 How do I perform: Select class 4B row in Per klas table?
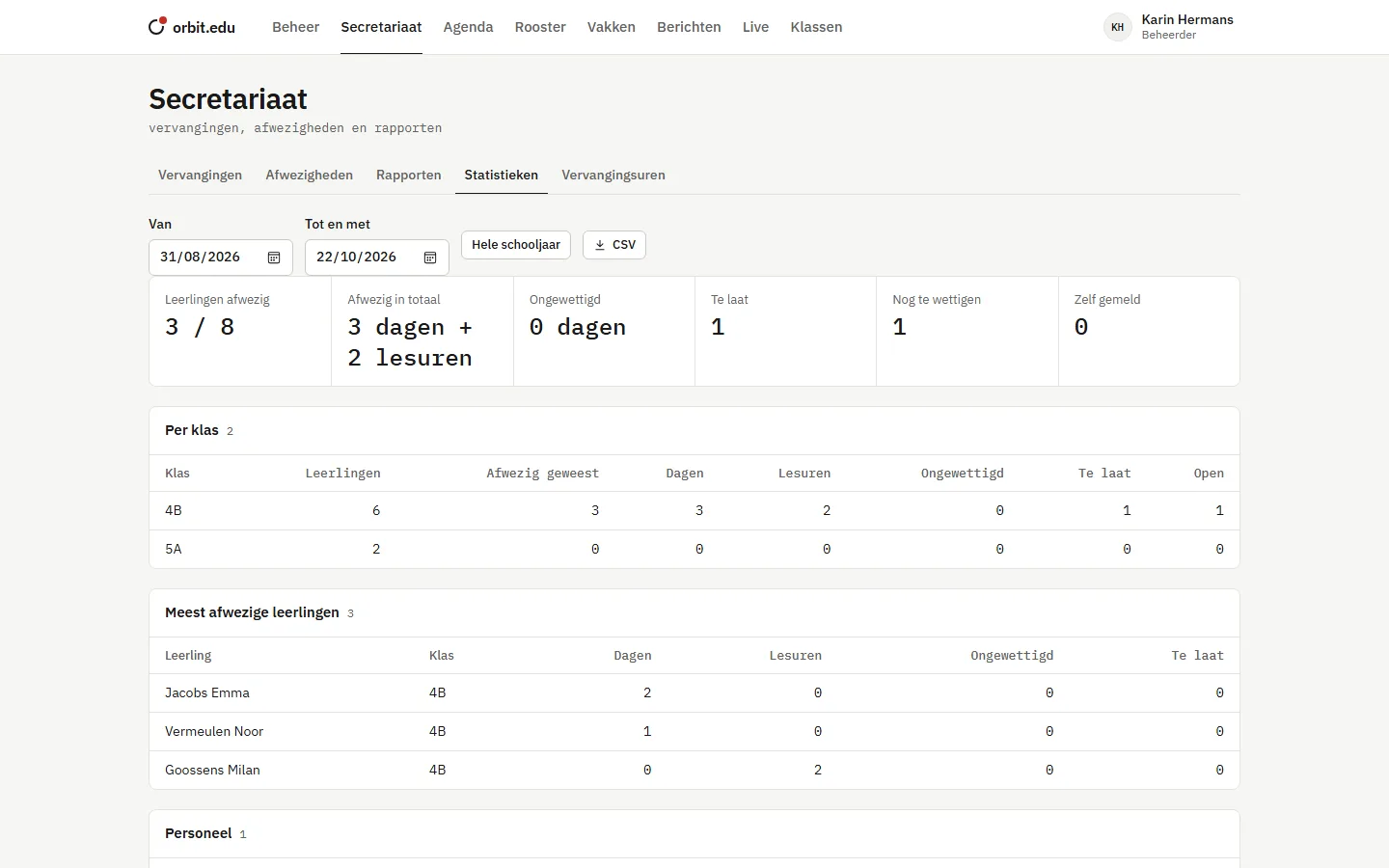coord(694,510)
